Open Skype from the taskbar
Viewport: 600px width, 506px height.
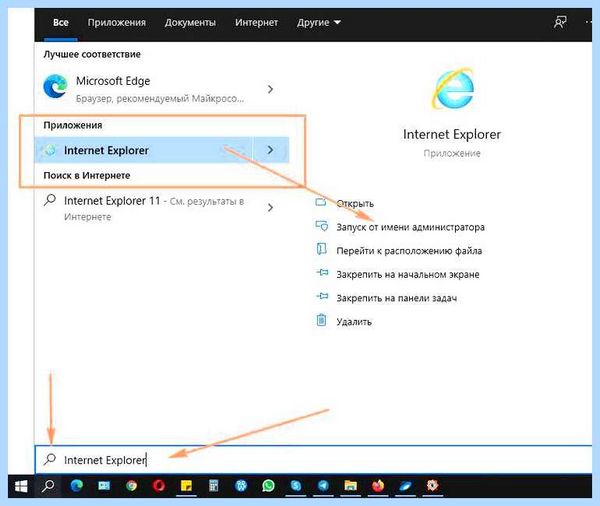(x=296, y=486)
